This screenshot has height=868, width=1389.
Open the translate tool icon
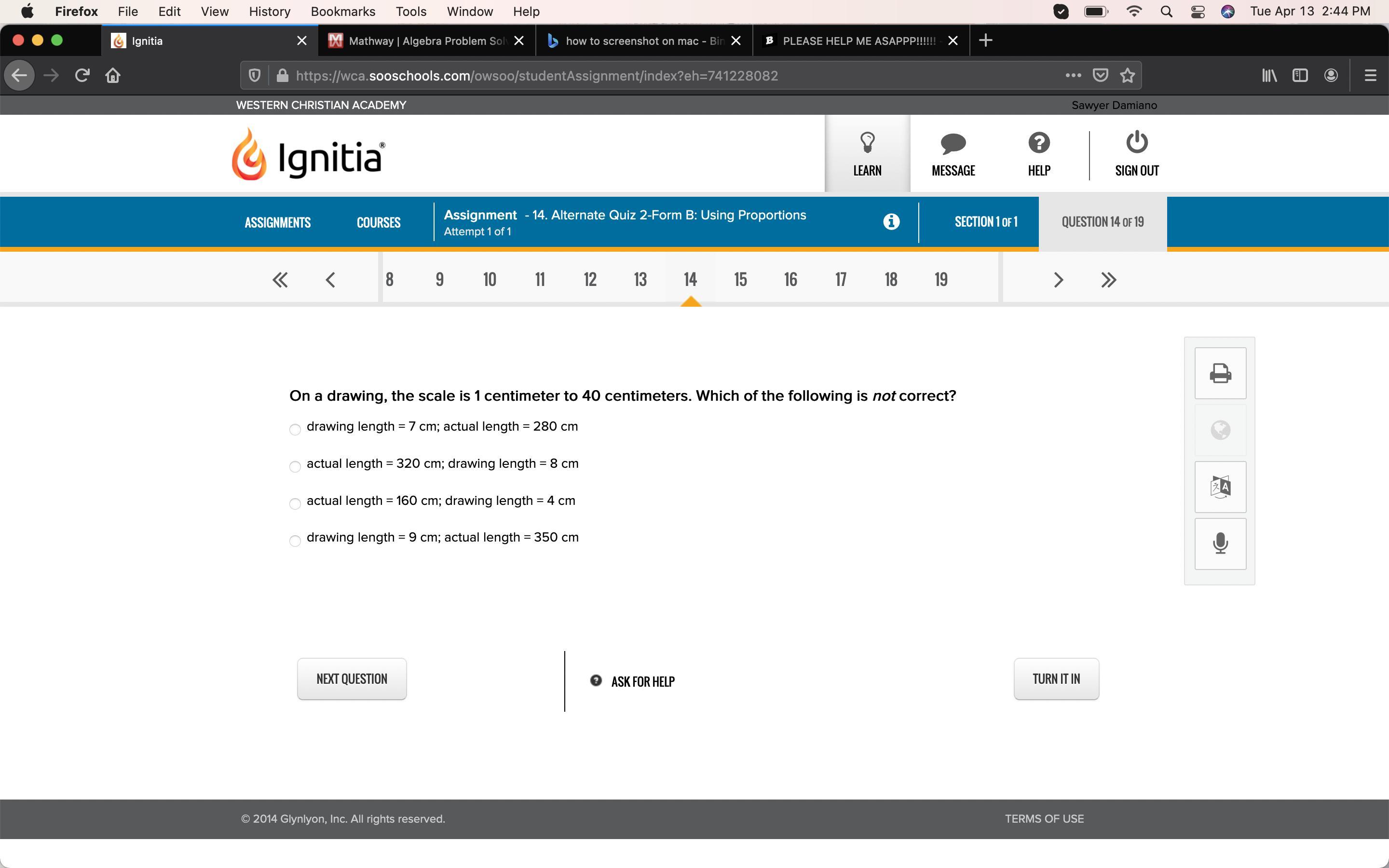click(x=1220, y=487)
